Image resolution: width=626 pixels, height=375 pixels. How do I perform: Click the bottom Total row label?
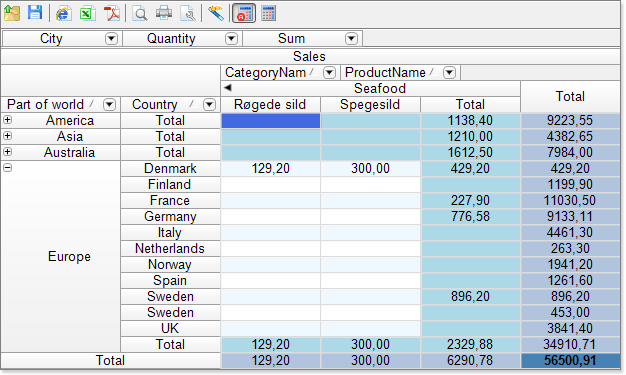pyautogui.click(x=110, y=360)
